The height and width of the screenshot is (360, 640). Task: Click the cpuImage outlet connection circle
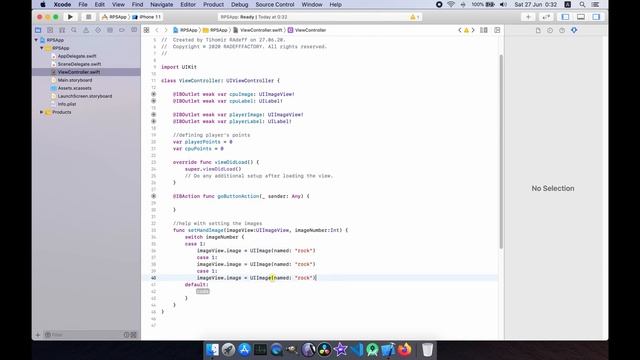pyautogui.click(x=153, y=94)
